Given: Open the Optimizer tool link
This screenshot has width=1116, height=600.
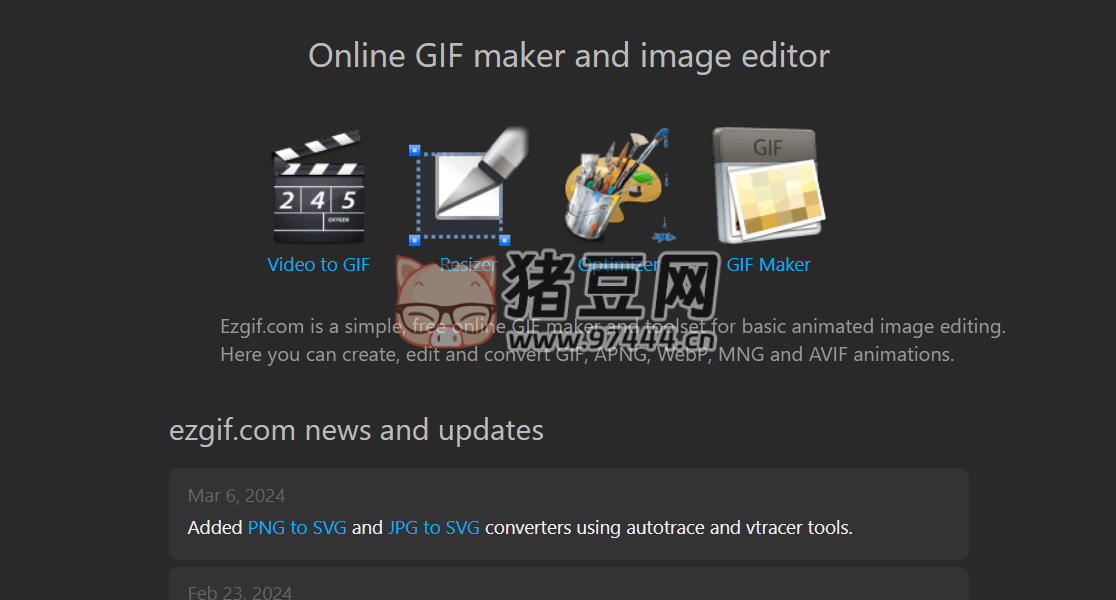Looking at the screenshot, I should (618, 264).
